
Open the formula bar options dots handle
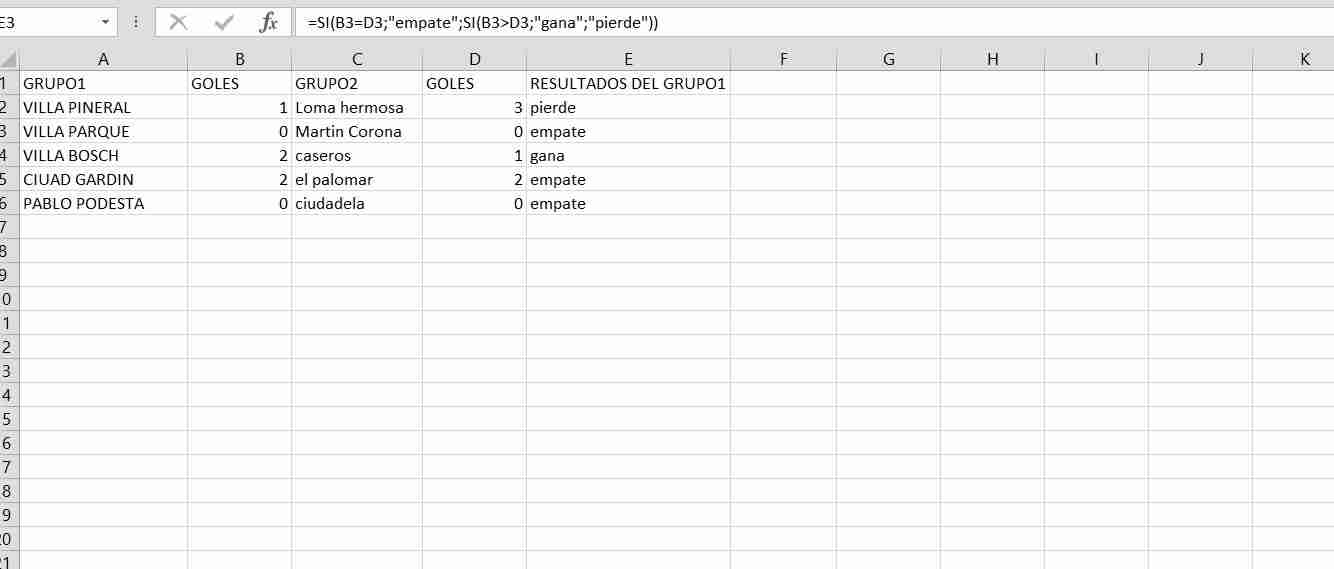click(136, 22)
